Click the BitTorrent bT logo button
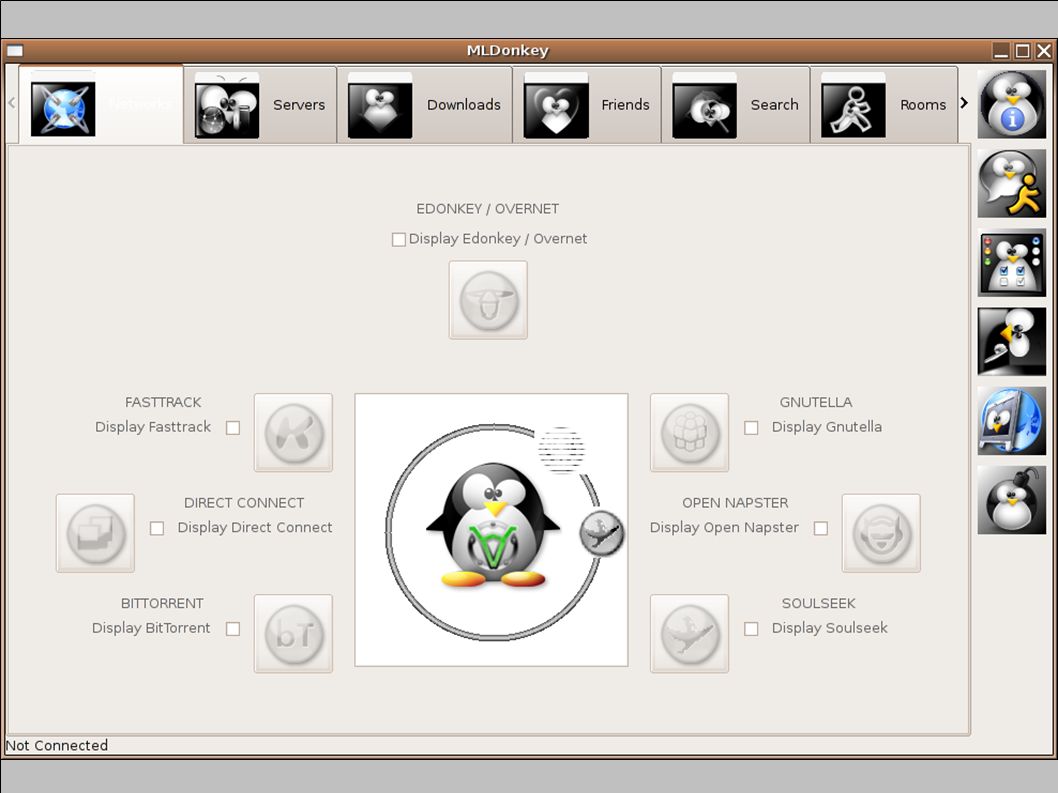This screenshot has width=1058, height=793. click(x=294, y=634)
